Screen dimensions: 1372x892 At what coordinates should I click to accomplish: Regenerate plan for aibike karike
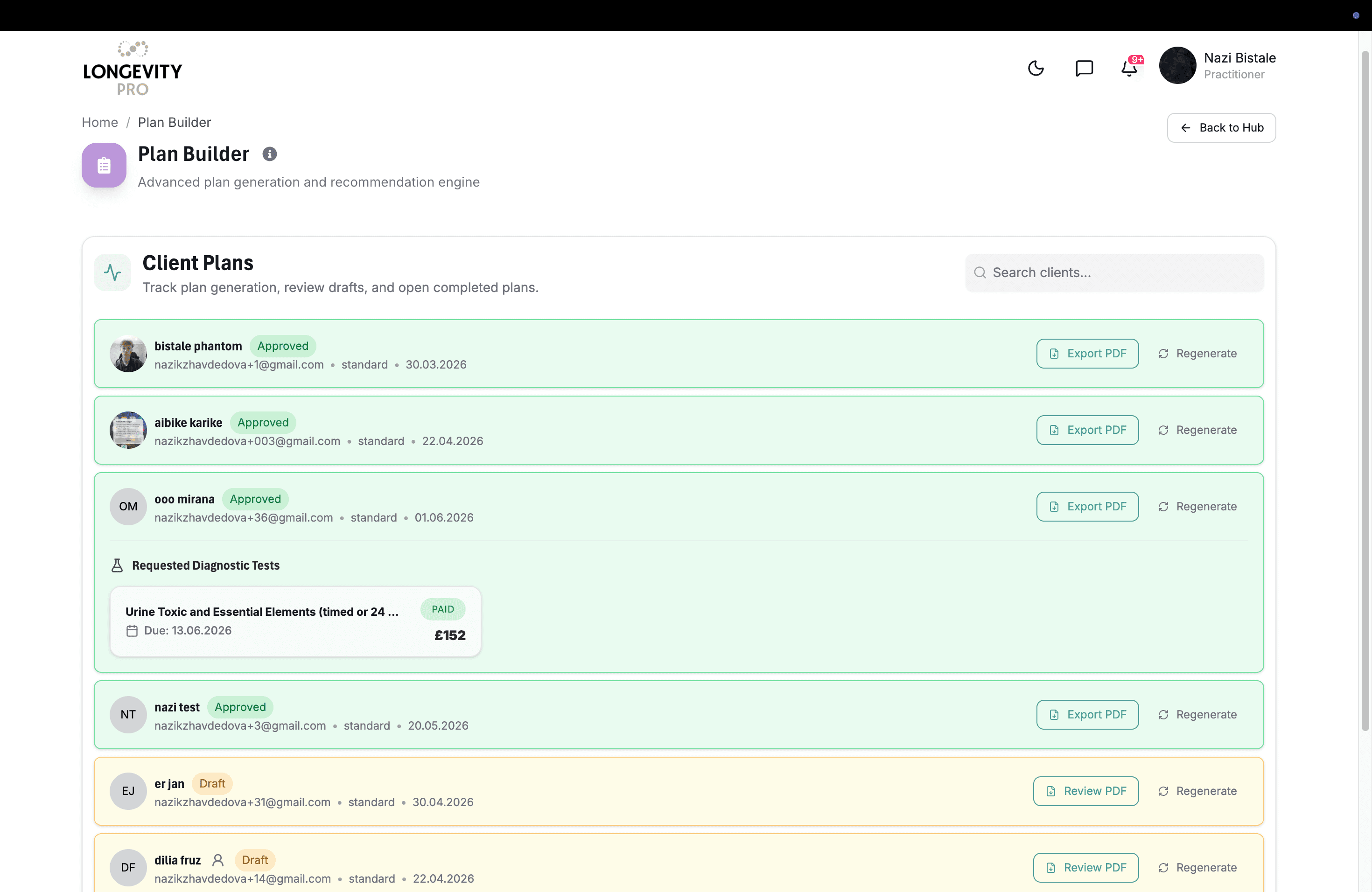[x=1197, y=430]
